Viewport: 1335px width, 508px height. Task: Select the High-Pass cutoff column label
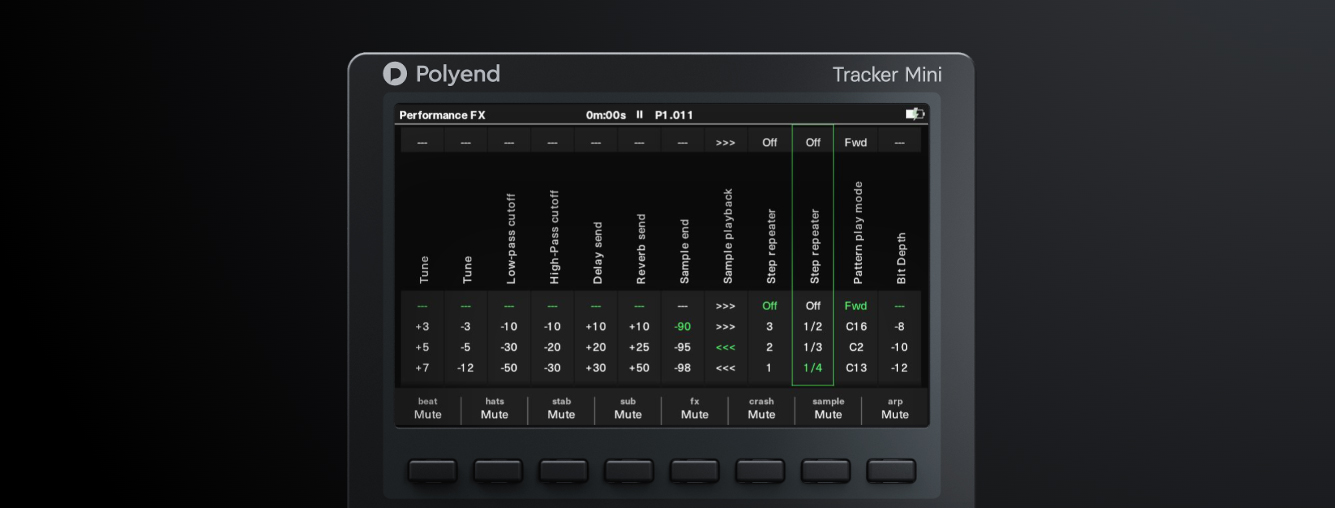click(554, 237)
